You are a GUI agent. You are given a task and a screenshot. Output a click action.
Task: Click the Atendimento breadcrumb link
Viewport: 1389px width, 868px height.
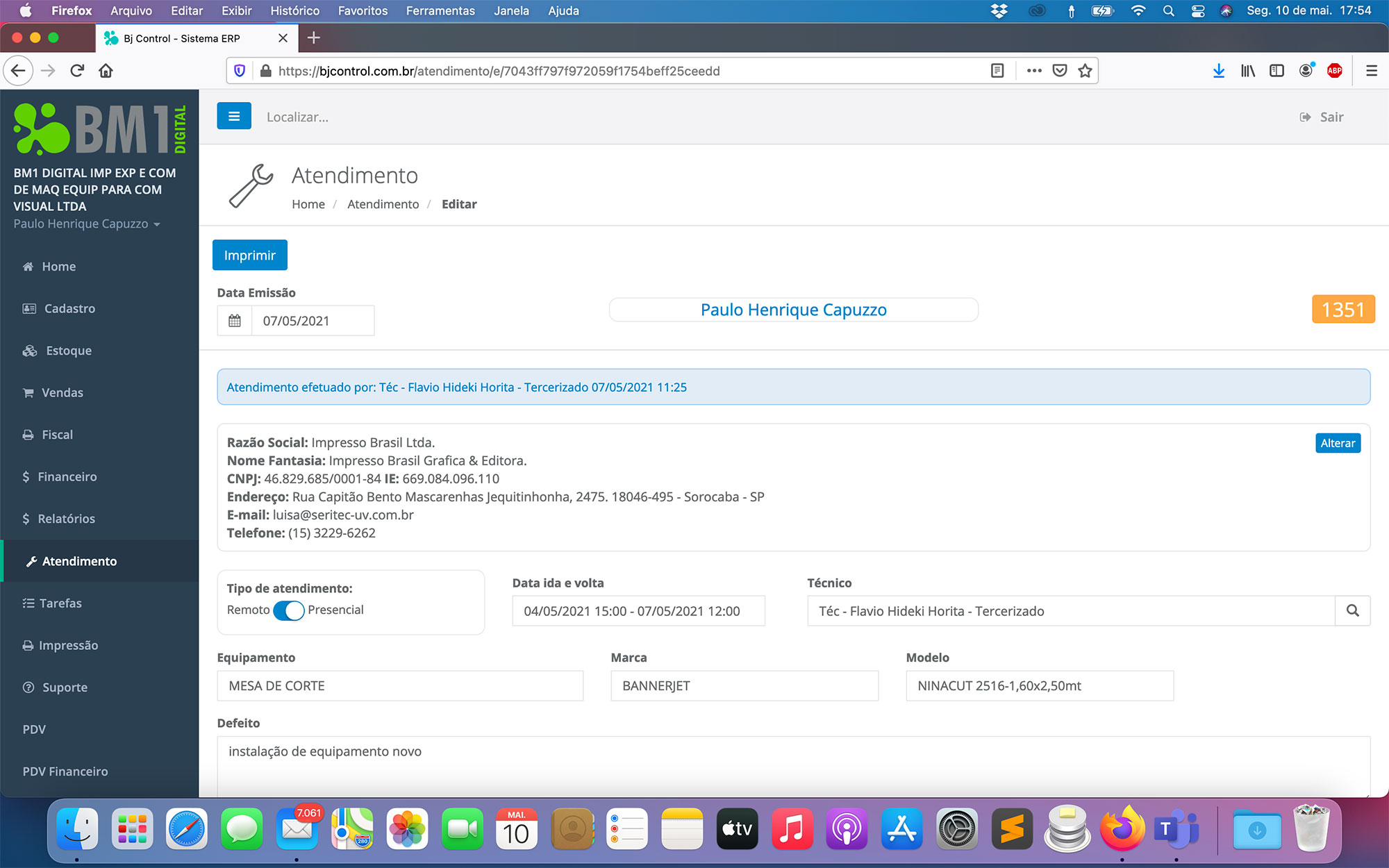383,204
